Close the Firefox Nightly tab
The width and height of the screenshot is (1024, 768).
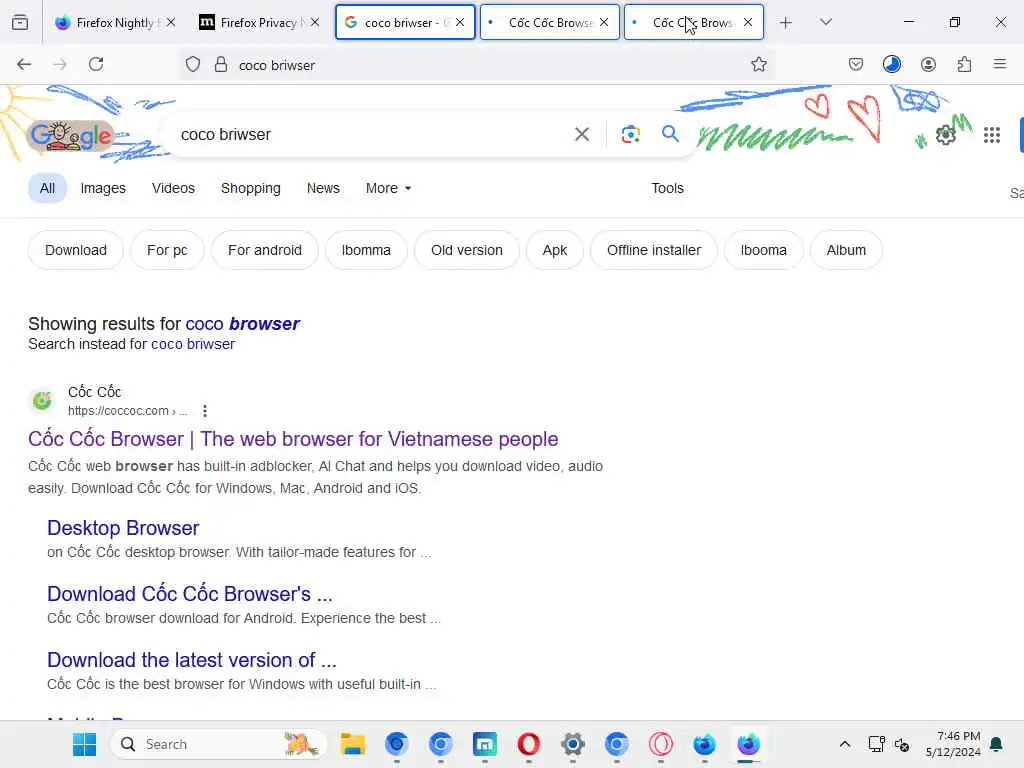pos(170,23)
